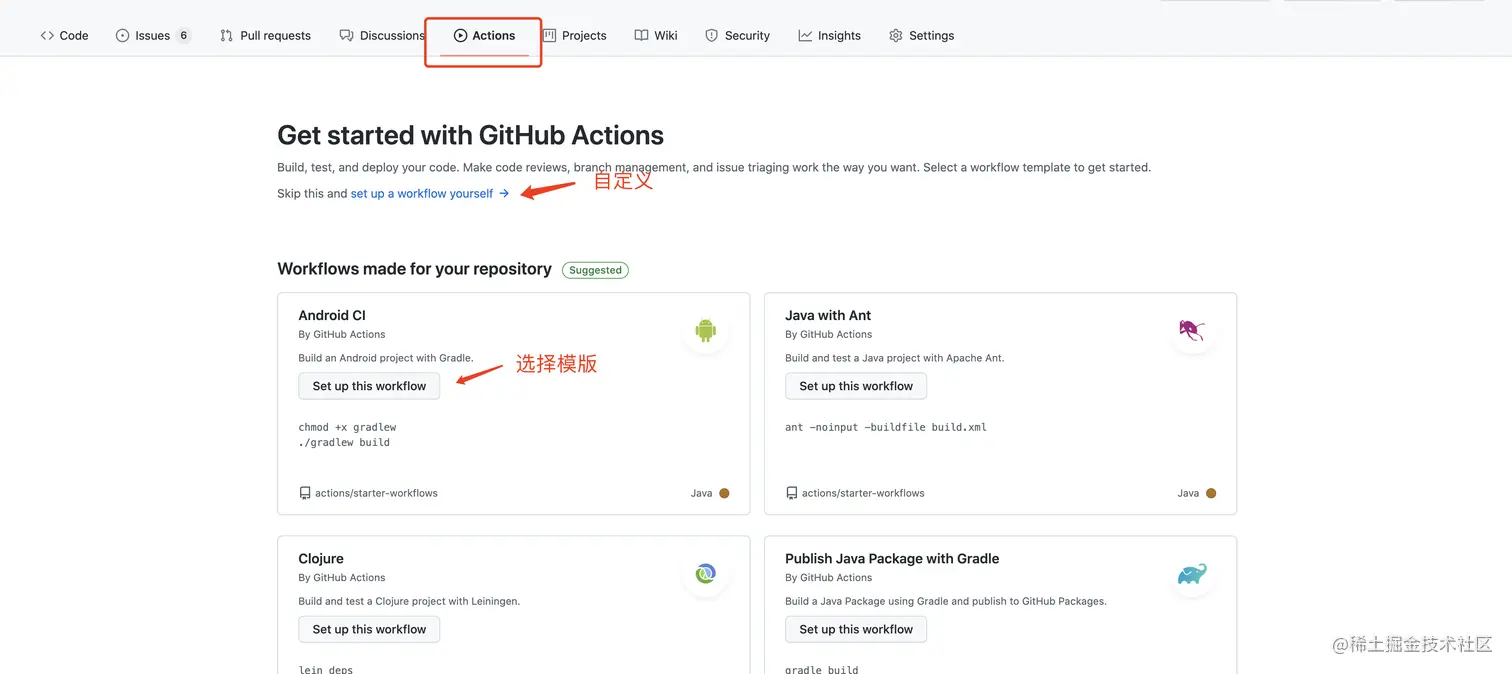Open the Issues tab

click(153, 35)
